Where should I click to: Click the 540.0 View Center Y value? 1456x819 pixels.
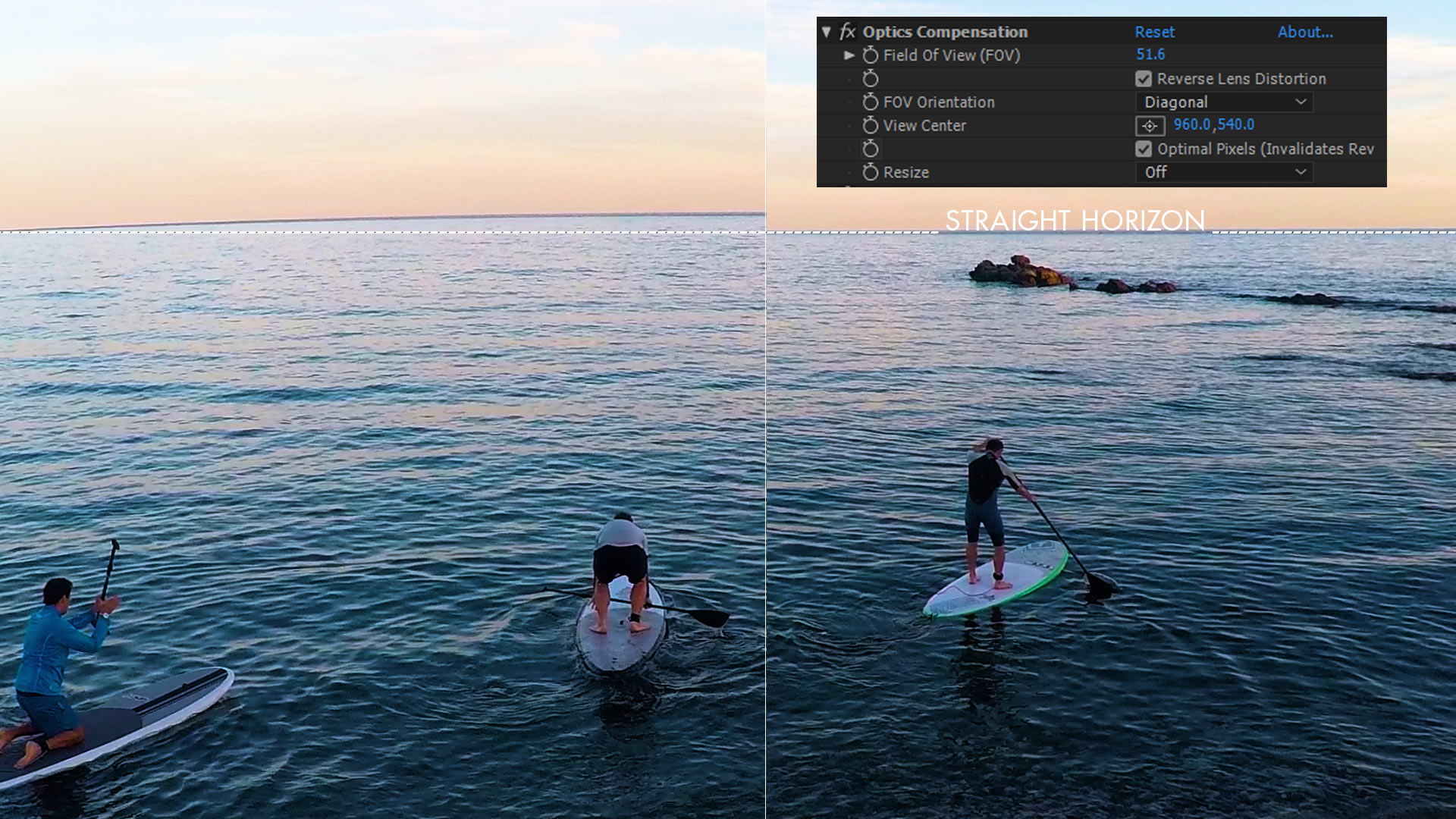point(1236,124)
